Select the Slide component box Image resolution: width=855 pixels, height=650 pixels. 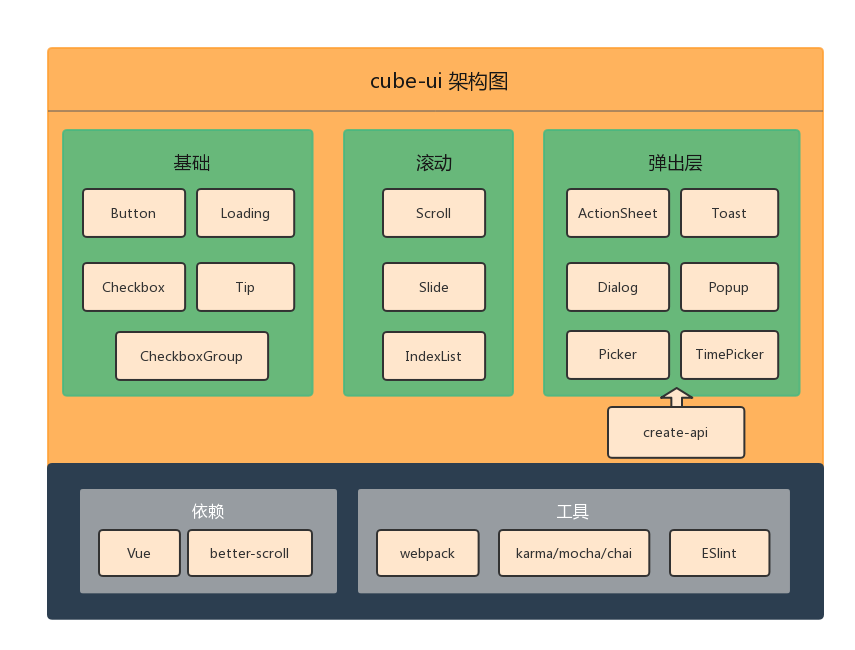(434, 287)
